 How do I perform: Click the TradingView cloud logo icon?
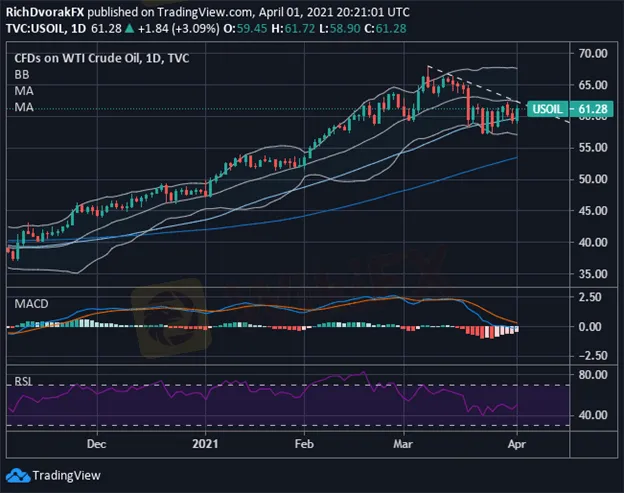(19, 474)
